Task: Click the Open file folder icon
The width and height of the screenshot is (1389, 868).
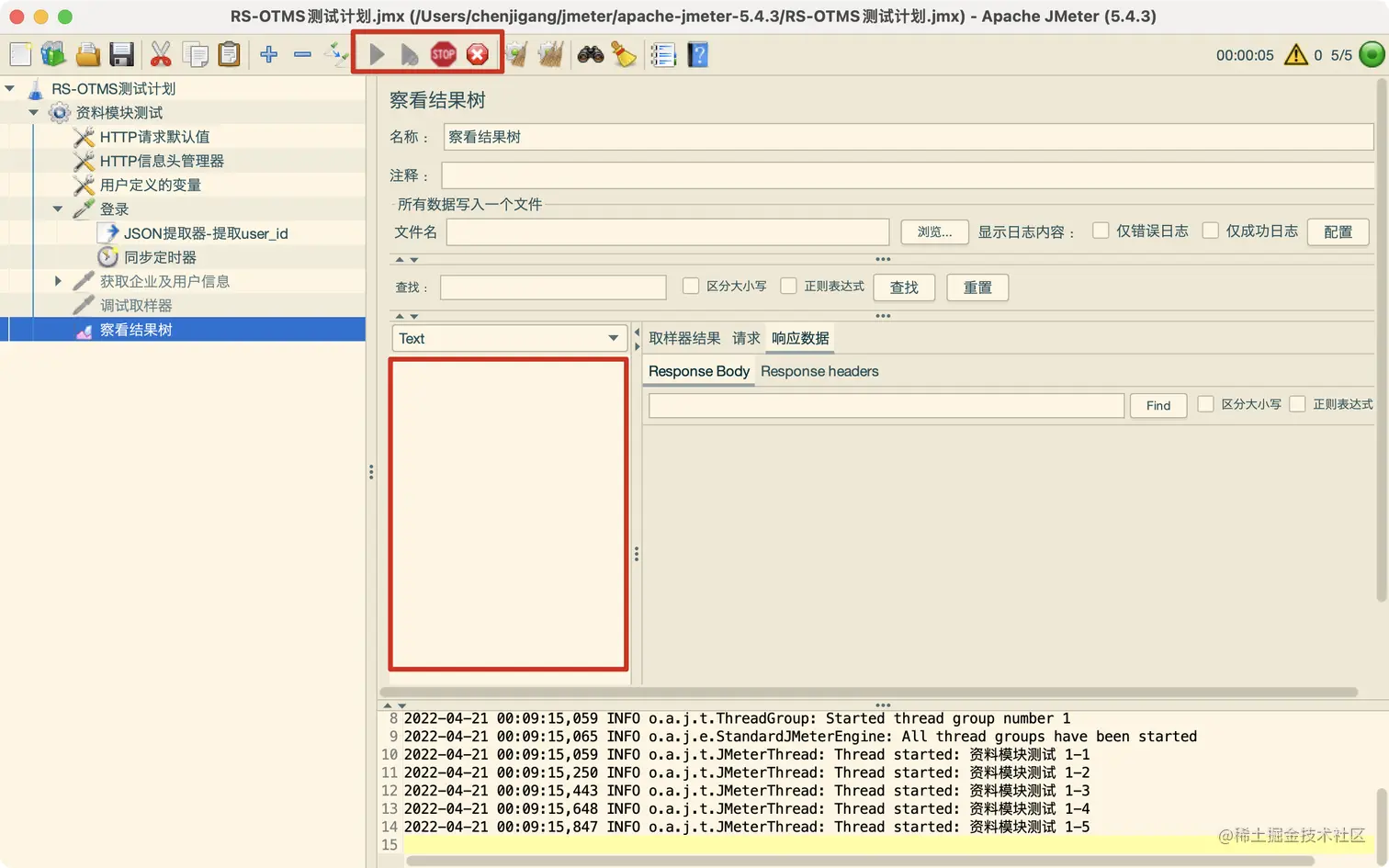Action: [88, 54]
